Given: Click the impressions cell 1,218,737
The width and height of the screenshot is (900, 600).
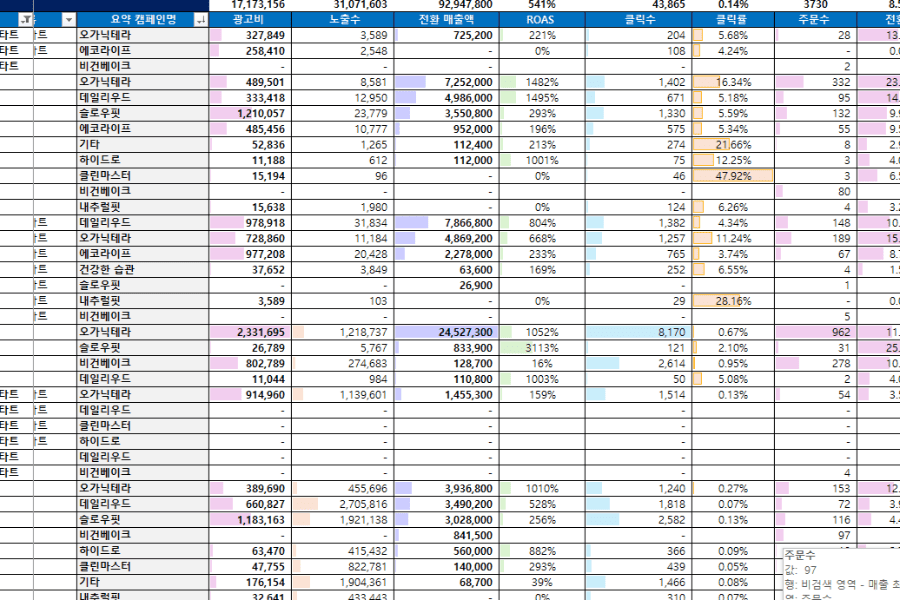Looking at the screenshot, I should (343, 332).
